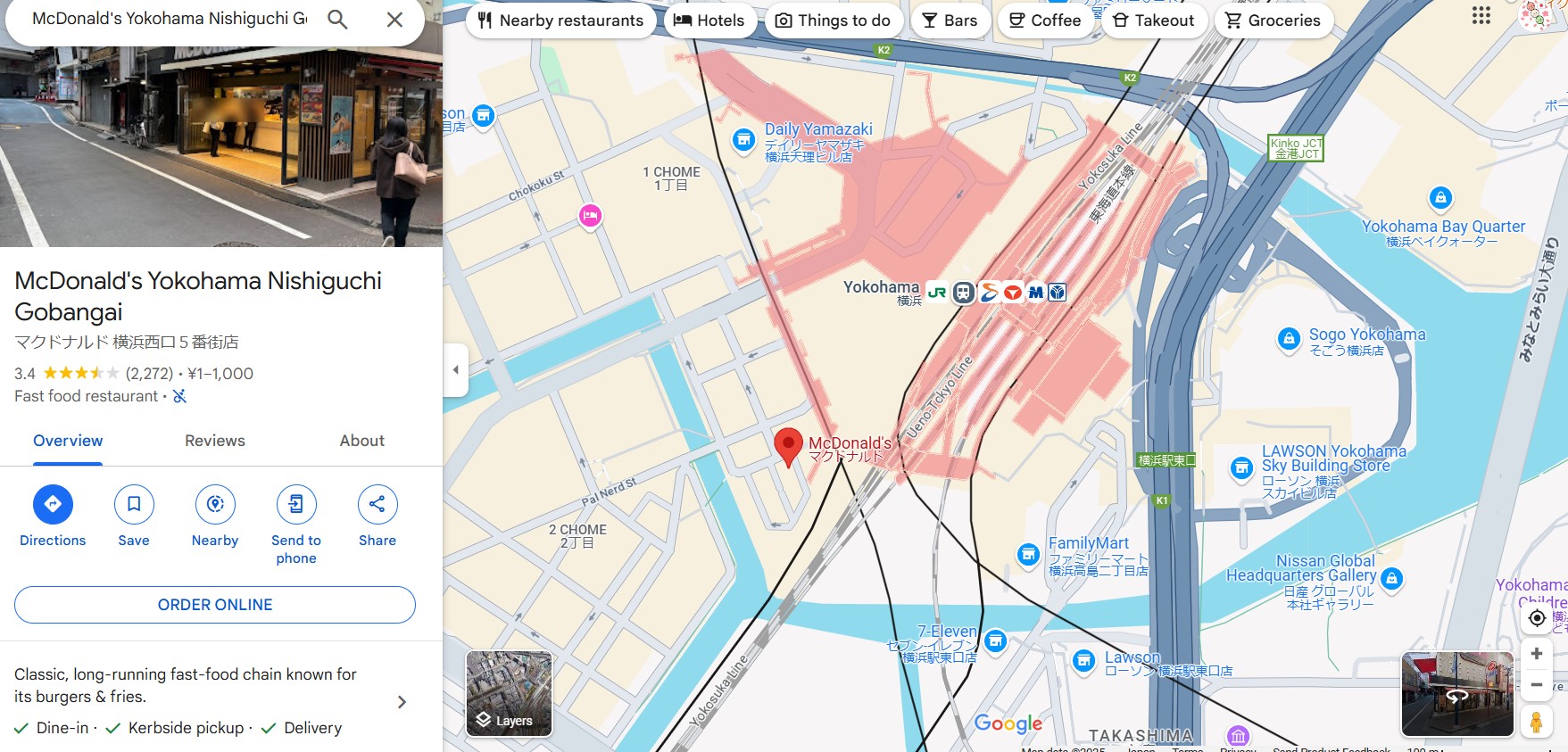Screen dimensions: 1568x752
Task: Click the Send to phone icon
Action: [296, 504]
